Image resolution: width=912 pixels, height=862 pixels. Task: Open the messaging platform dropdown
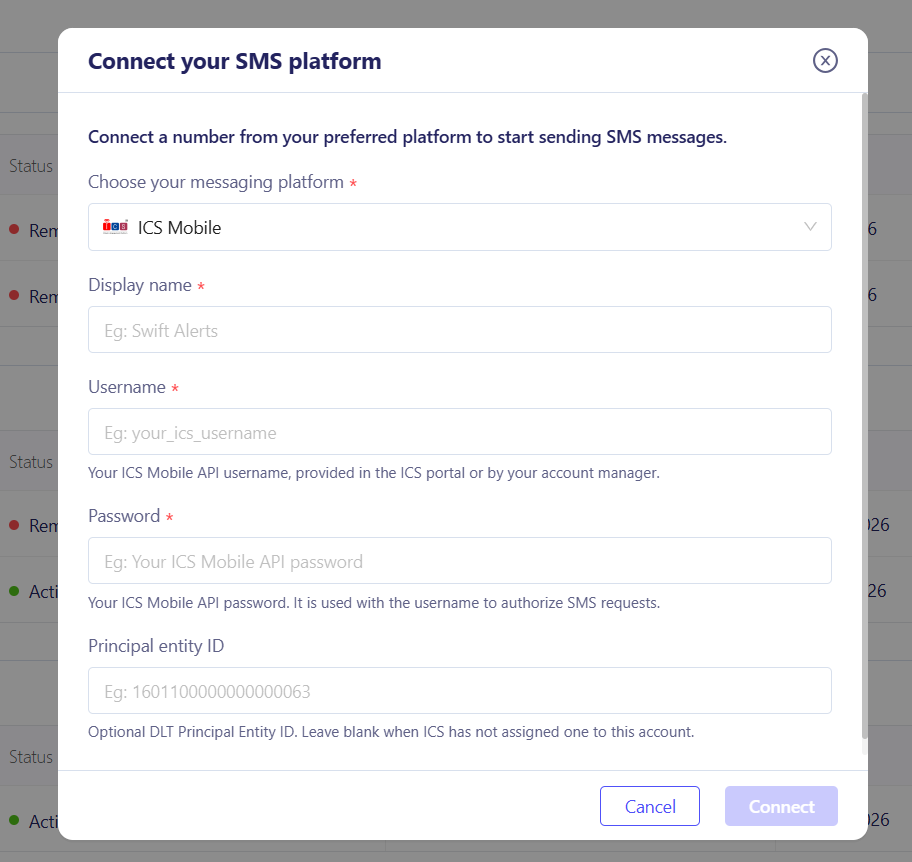(x=459, y=227)
